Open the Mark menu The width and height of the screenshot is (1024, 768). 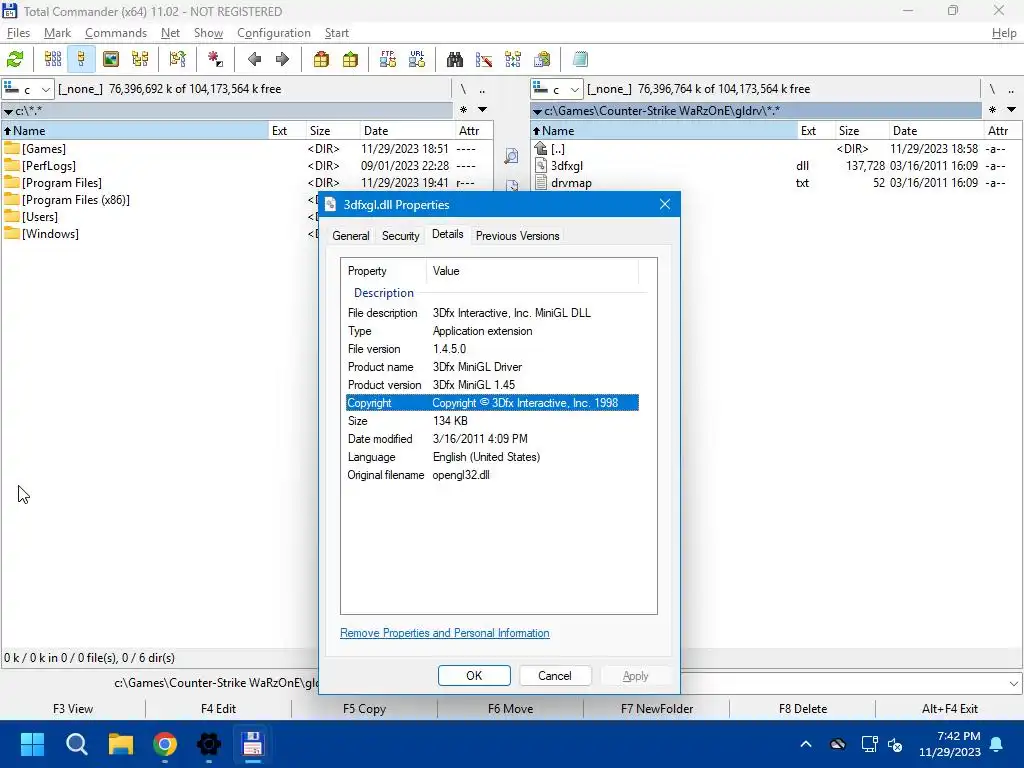pyautogui.click(x=57, y=33)
